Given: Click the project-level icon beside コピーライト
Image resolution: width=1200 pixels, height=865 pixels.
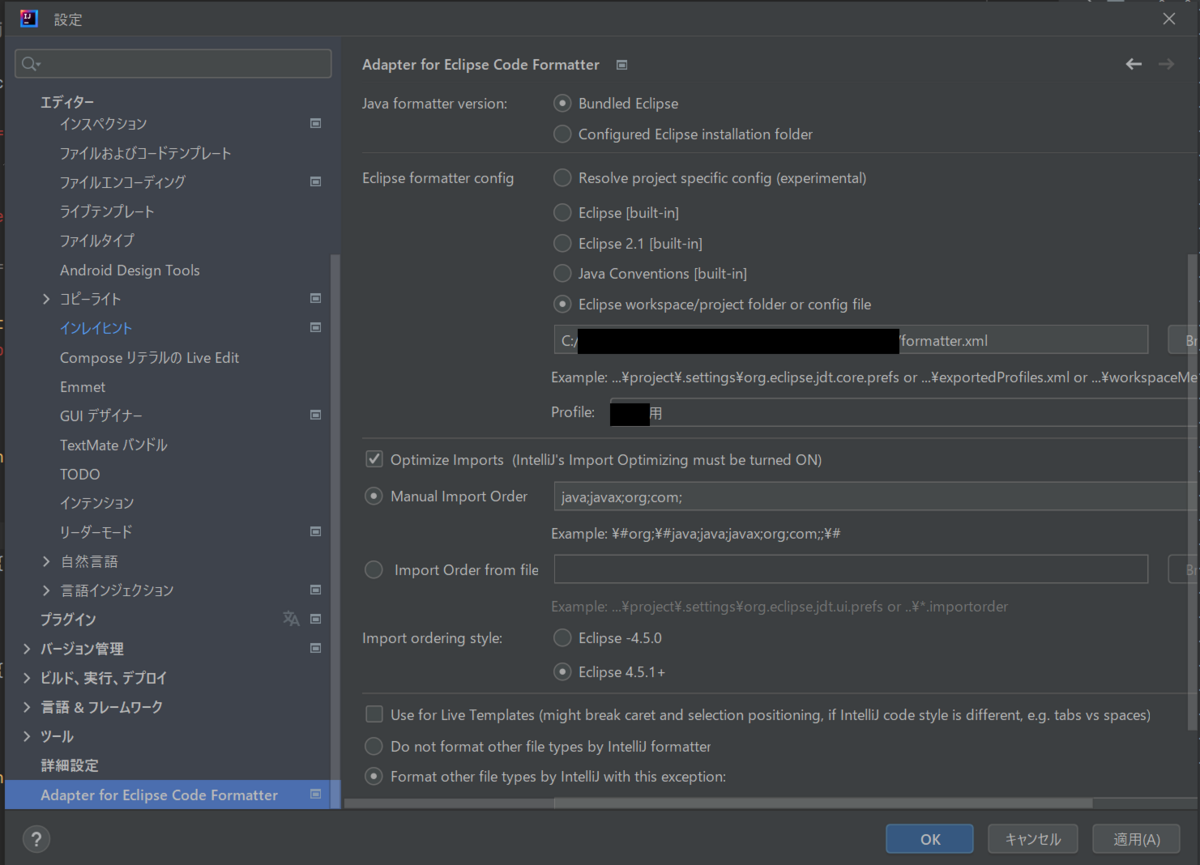Looking at the screenshot, I should point(315,298).
